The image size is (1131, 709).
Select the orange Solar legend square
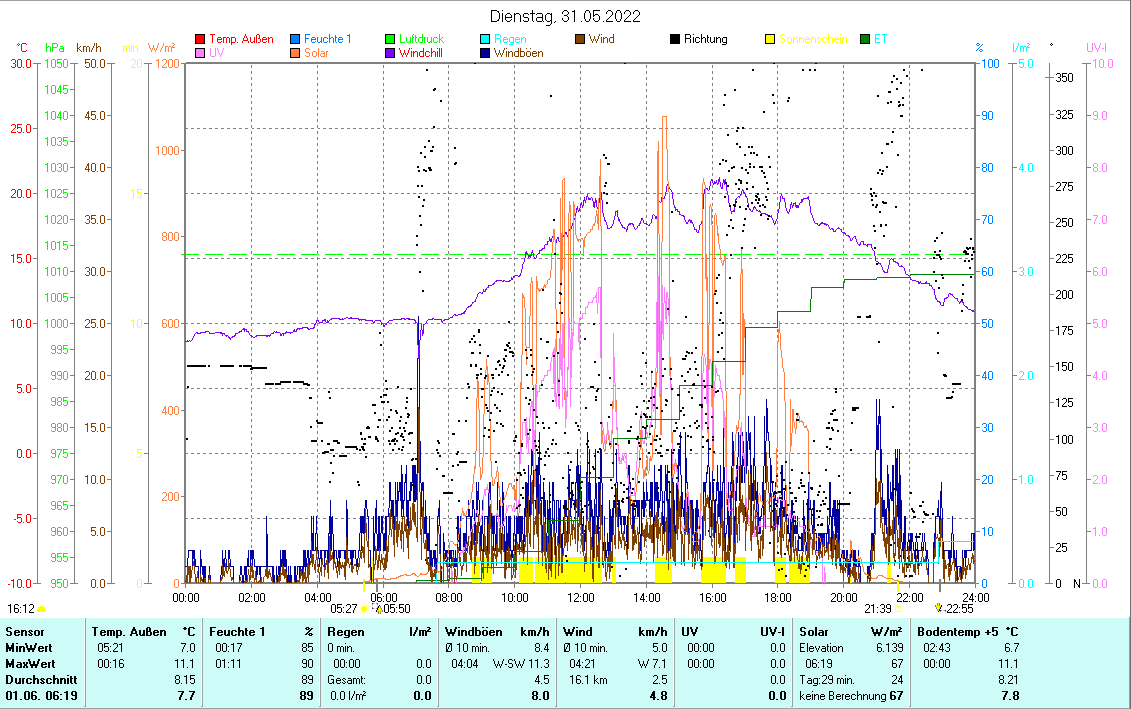point(295,53)
